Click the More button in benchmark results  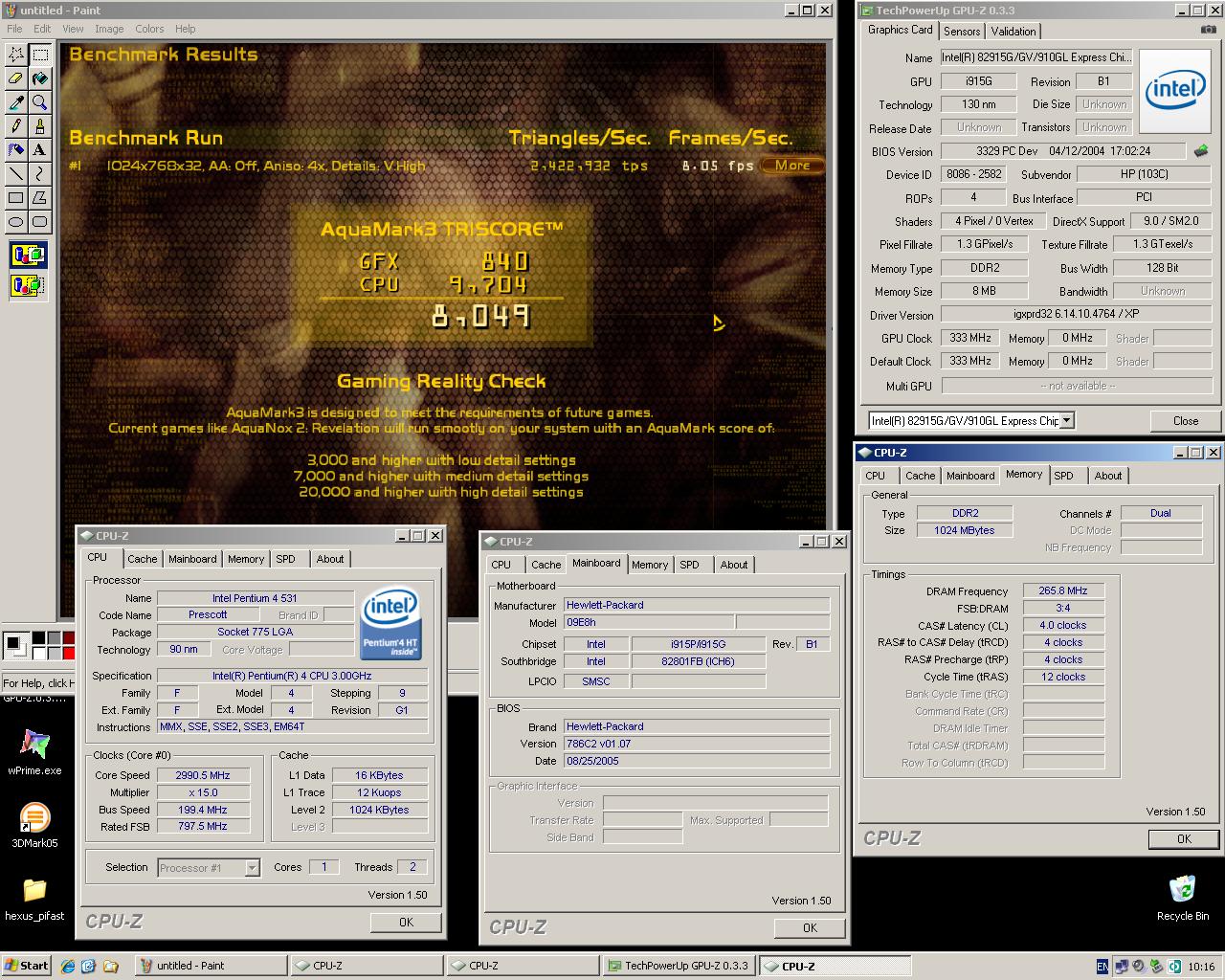click(792, 166)
